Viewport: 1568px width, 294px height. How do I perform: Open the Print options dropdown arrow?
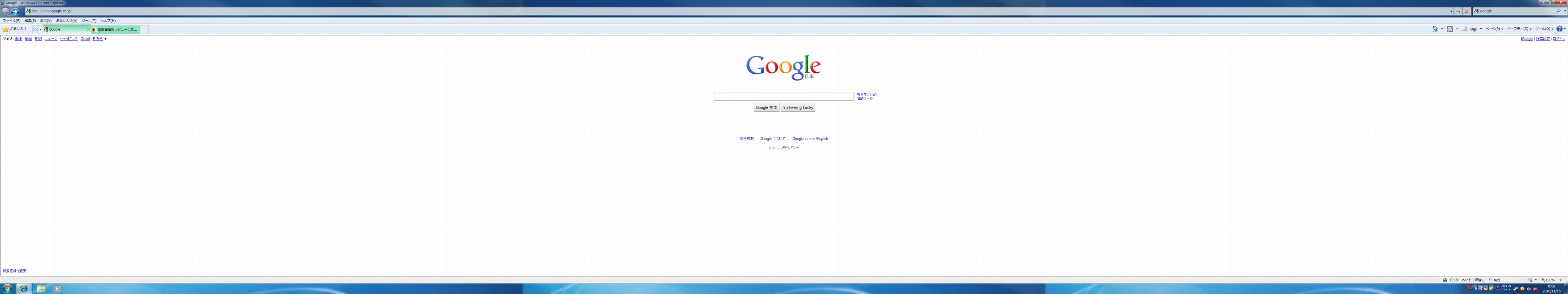(x=1480, y=29)
